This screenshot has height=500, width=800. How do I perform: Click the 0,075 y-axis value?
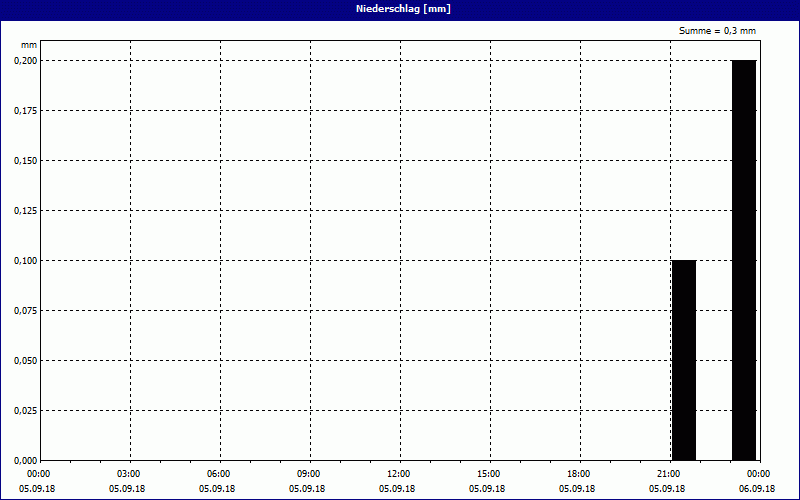25,310
